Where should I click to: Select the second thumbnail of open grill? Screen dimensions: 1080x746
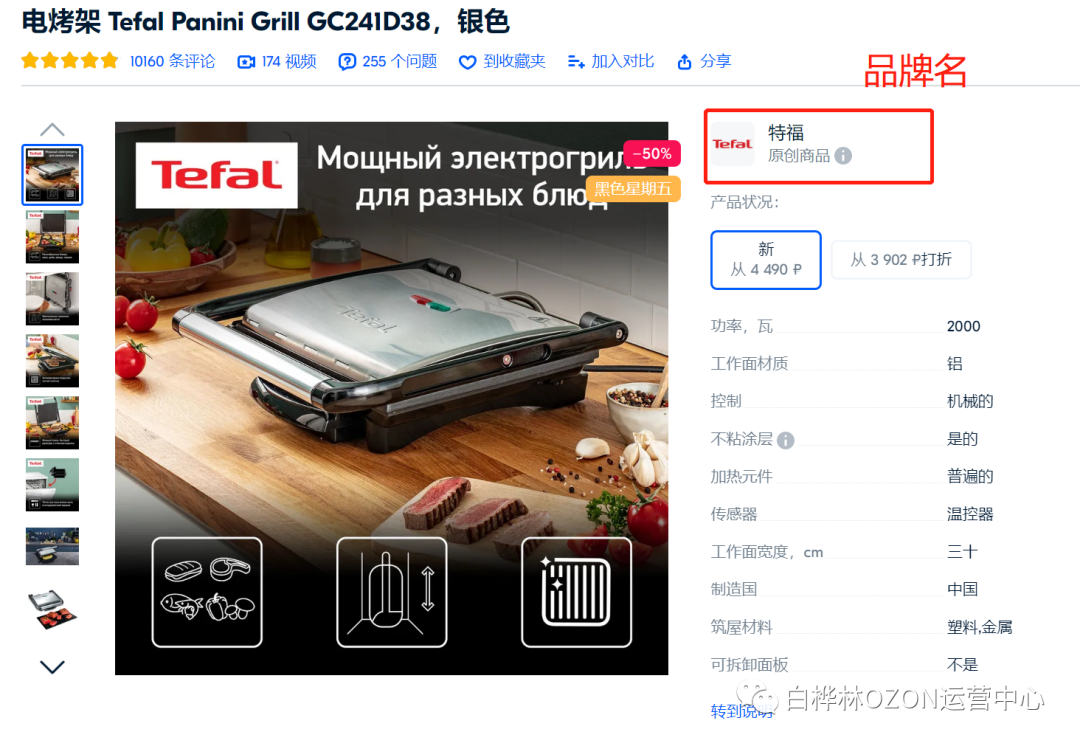click(52, 237)
